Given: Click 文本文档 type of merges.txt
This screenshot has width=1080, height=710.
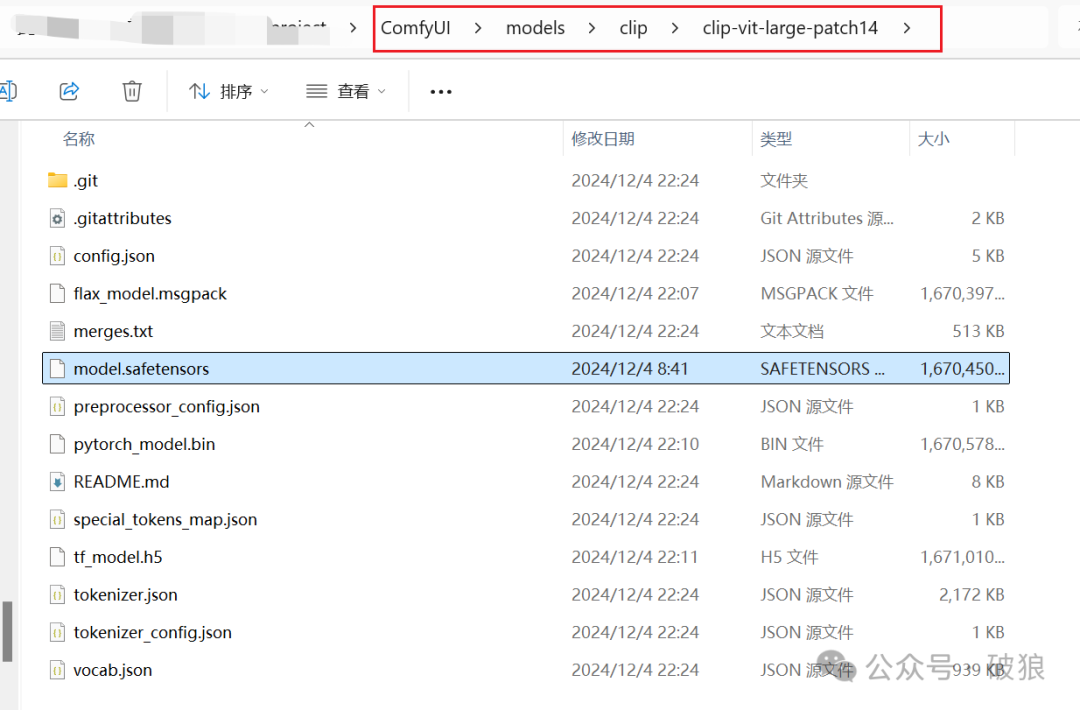Looking at the screenshot, I should tap(792, 332).
